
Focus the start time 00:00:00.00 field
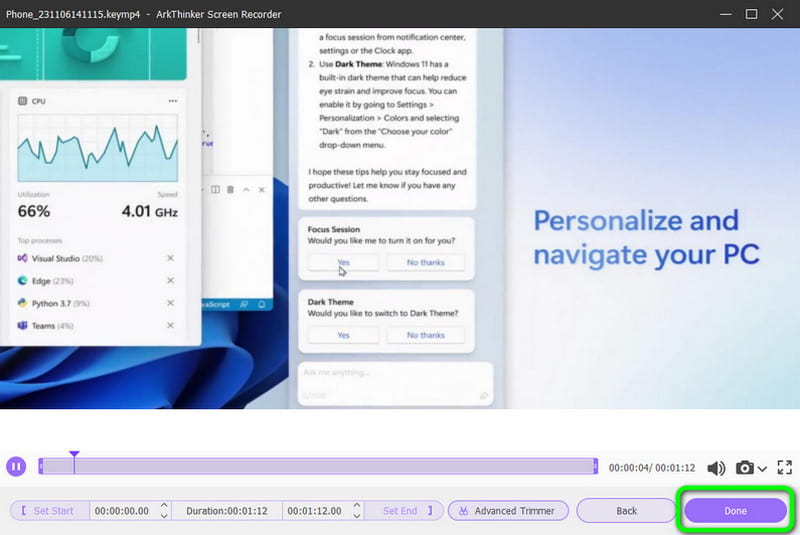tap(122, 511)
